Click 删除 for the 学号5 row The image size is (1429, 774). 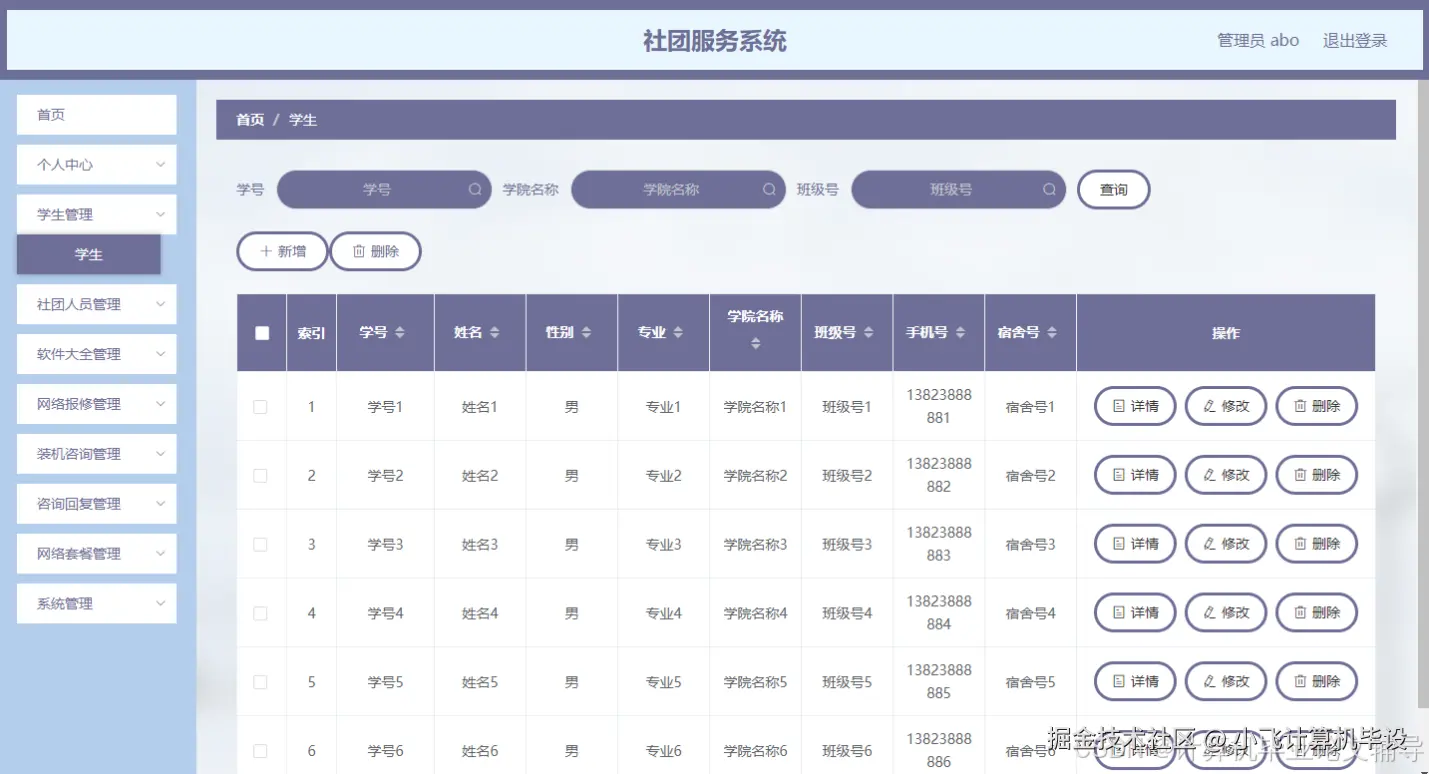point(1317,681)
